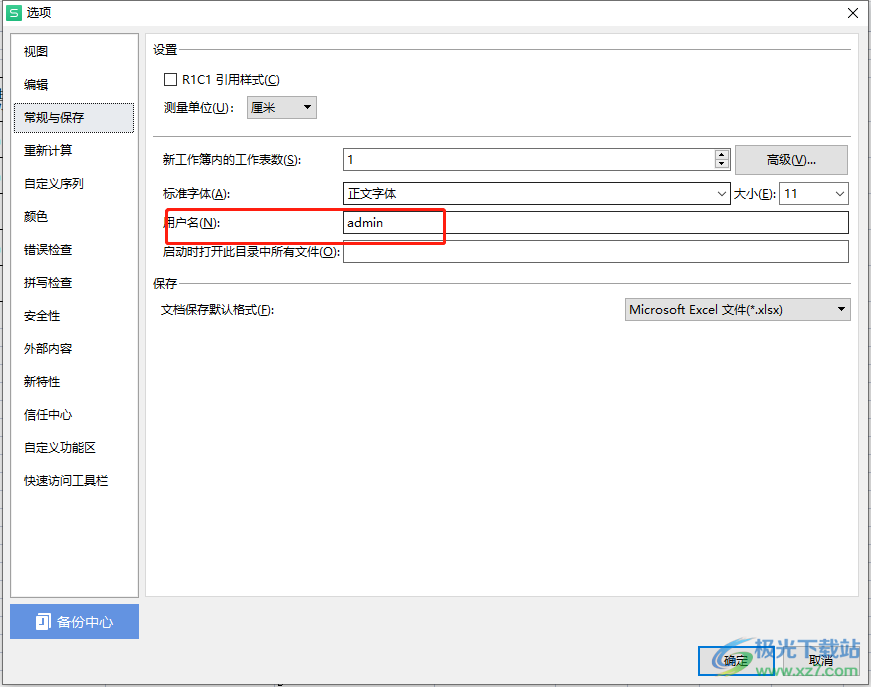Go to the 错误检查 category

point(74,250)
